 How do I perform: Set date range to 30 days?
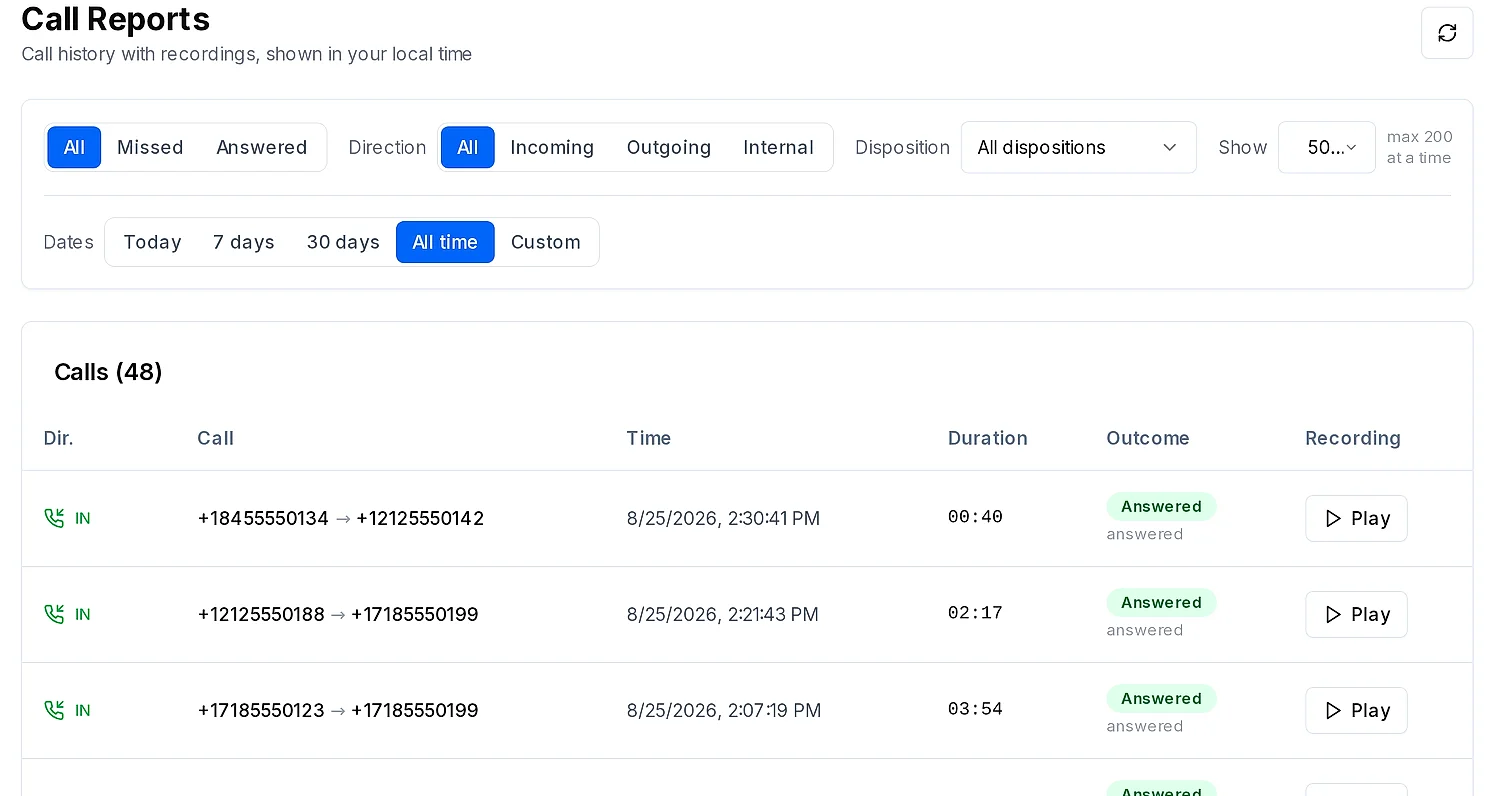[x=343, y=242]
